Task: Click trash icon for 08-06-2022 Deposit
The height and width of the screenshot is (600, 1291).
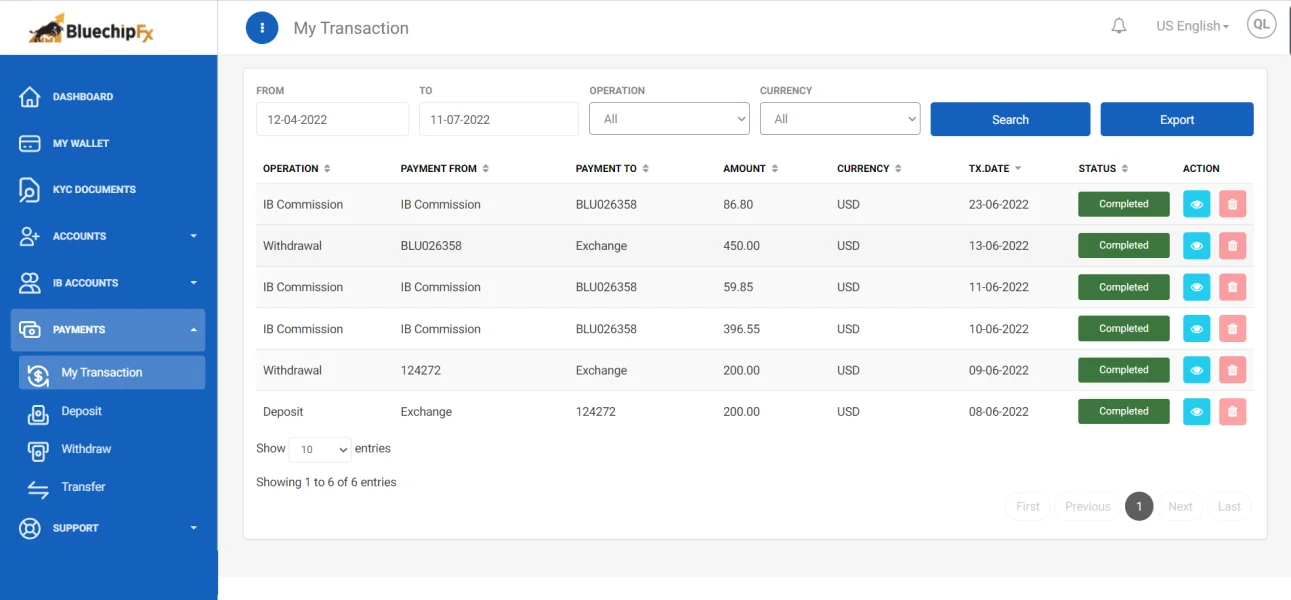Action: point(1232,412)
